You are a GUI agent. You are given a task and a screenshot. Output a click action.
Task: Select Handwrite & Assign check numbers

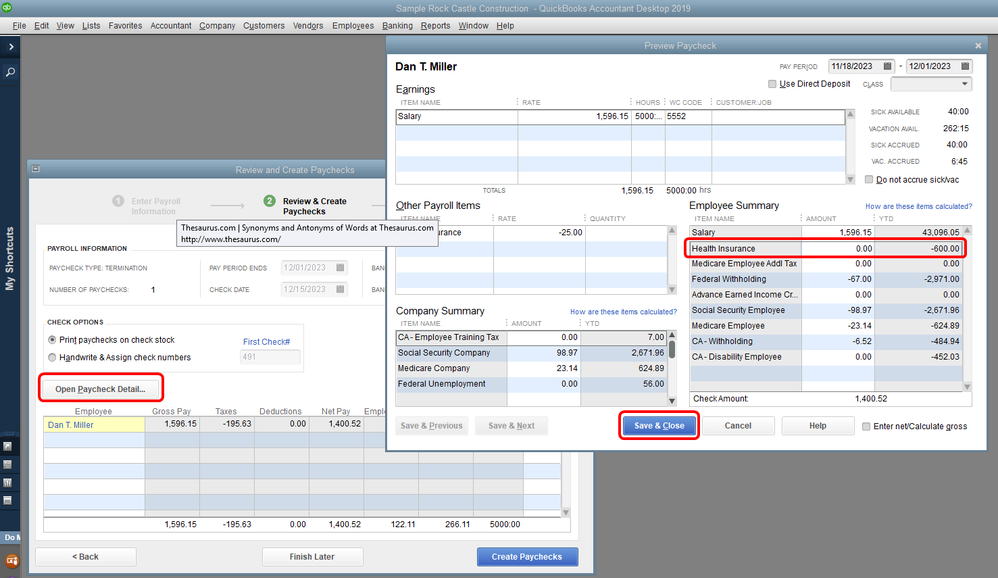(x=52, y=357)
